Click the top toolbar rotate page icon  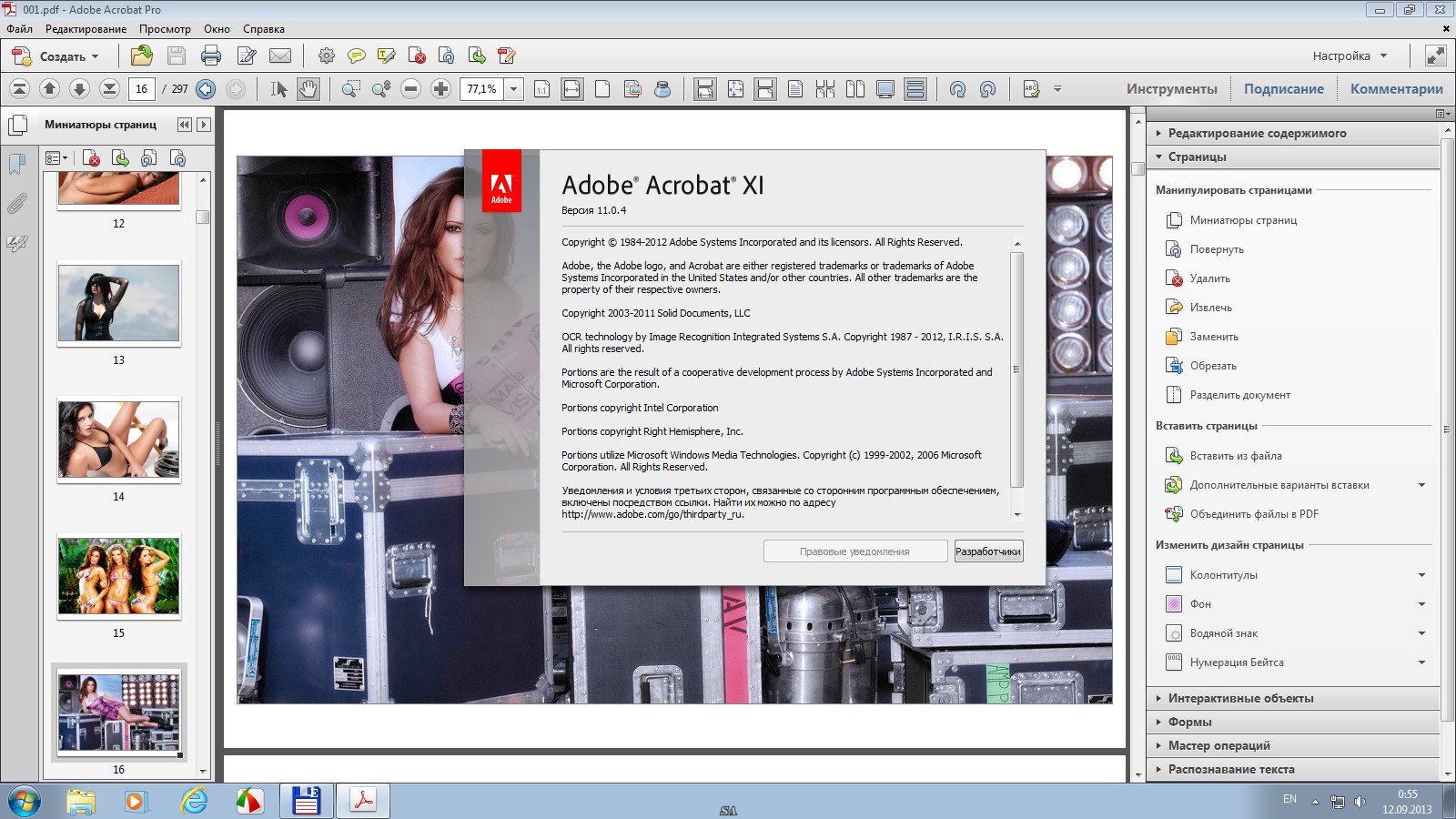[447, 56]
